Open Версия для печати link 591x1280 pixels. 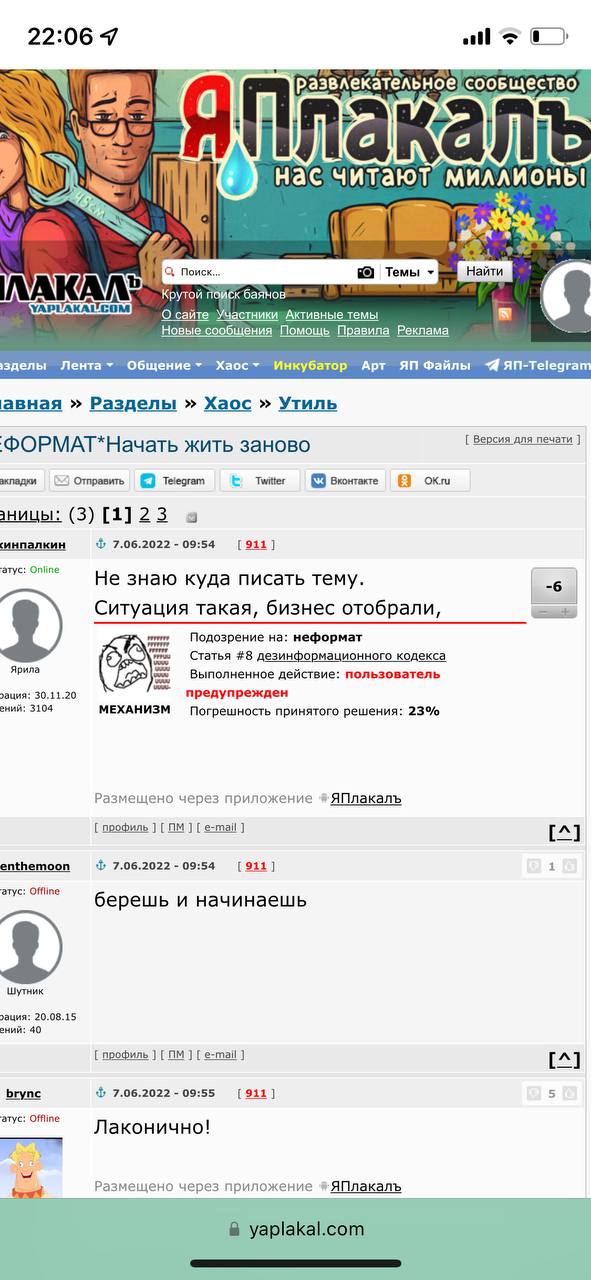click(x=522, y=439)
